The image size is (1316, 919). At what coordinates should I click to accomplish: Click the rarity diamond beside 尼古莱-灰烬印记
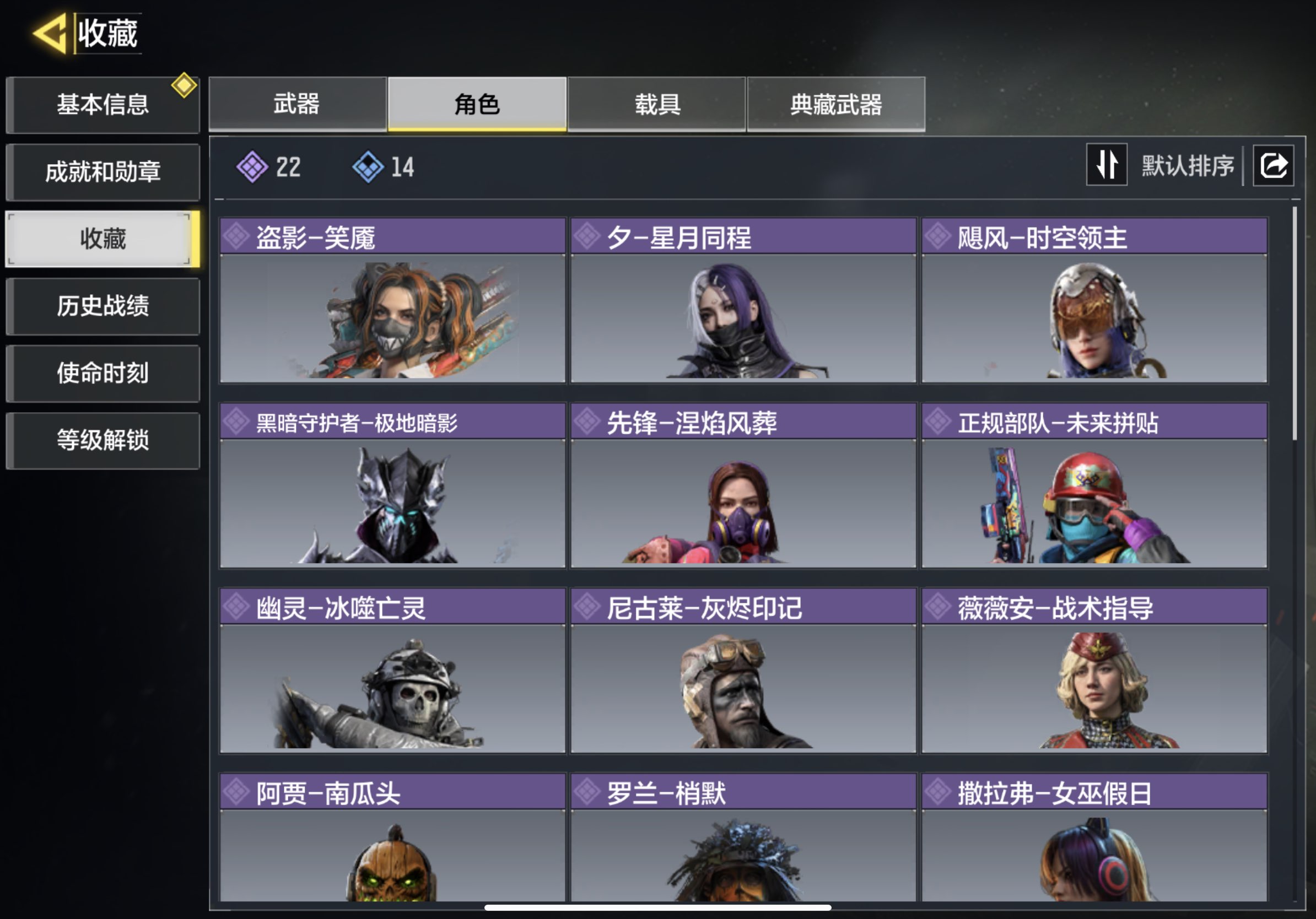click(587, 607)
